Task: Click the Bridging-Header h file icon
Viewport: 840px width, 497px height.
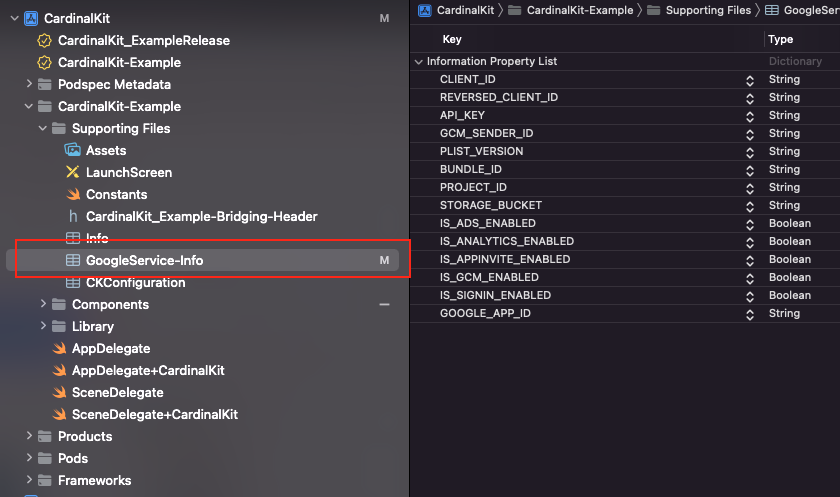Action: click(73, 216)
